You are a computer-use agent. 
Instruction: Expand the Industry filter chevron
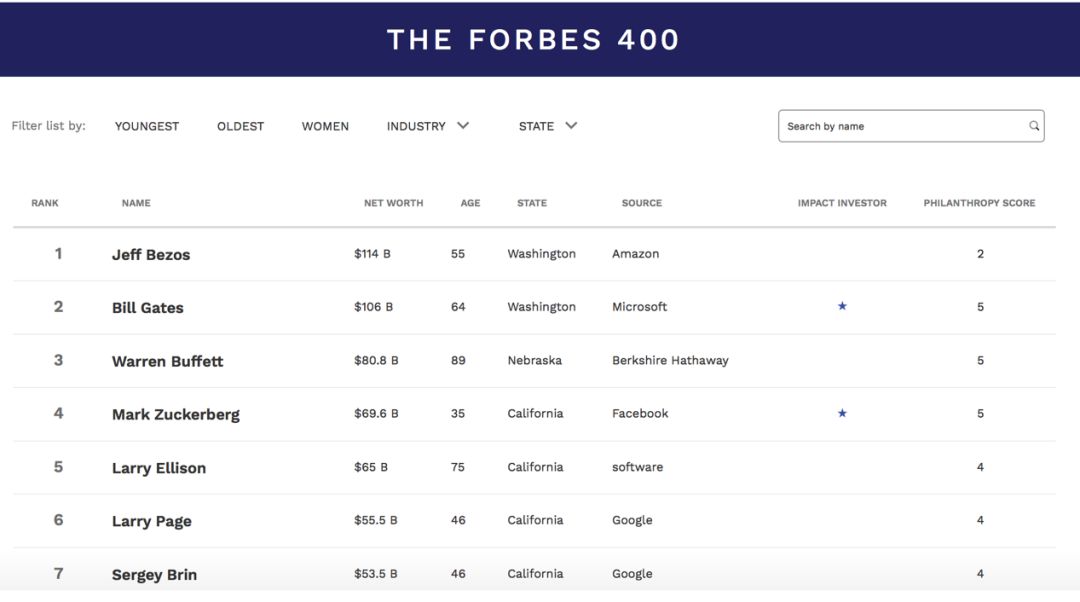click(x=463, y=125)
